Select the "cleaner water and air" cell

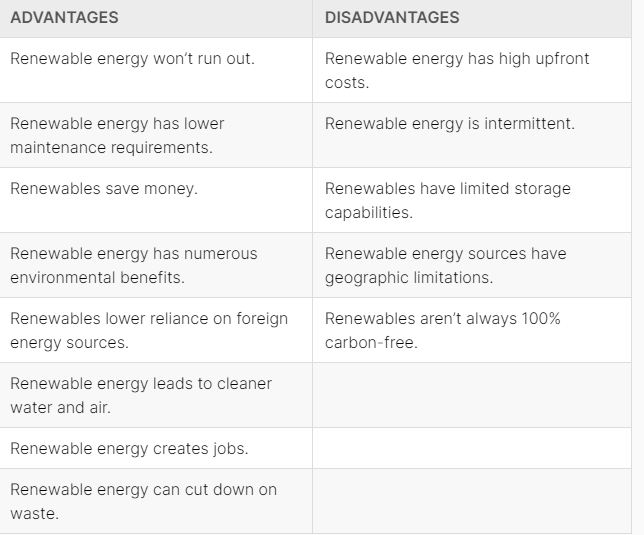click(x=140, y=395)
